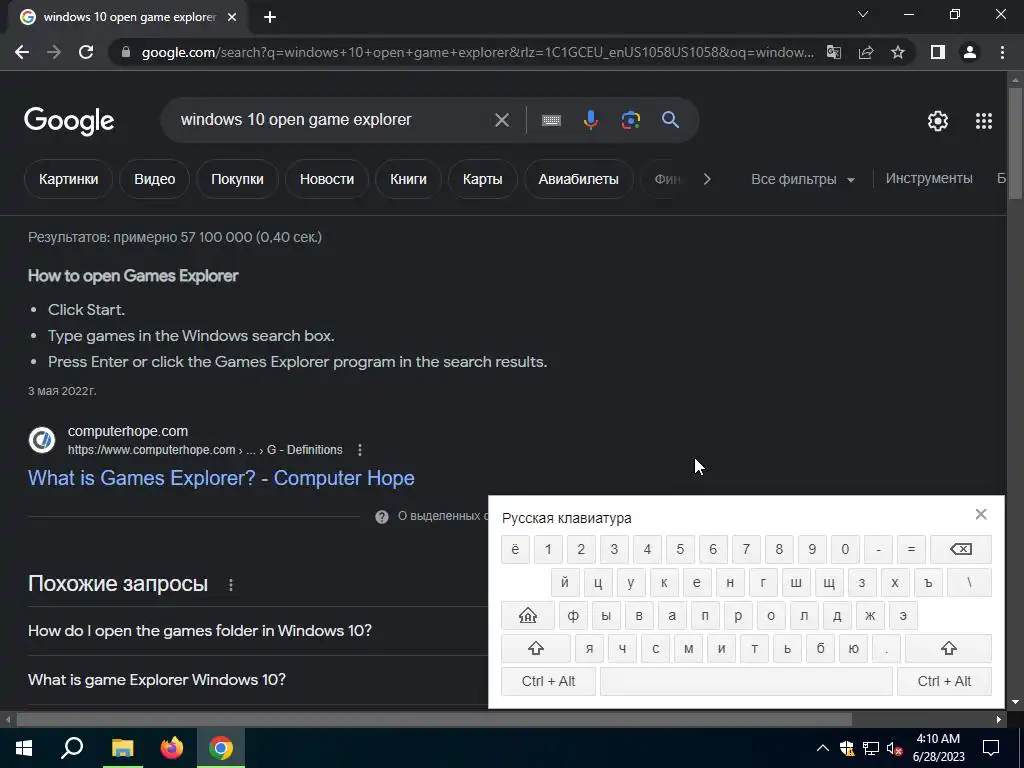Screen dimensions: 1024x768
Task: Open Google quick settings gear
Action: pyautogui.click(x=938, y=121)
